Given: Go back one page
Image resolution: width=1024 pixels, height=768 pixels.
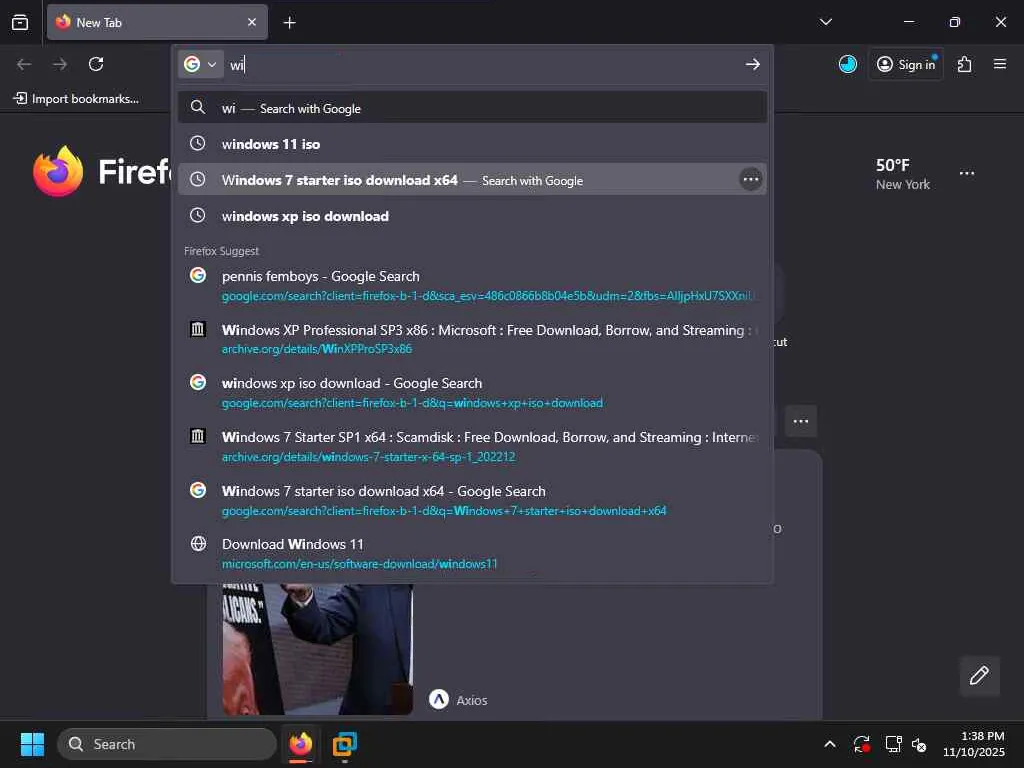Looking at the screenshot, I should click(24, 64).
